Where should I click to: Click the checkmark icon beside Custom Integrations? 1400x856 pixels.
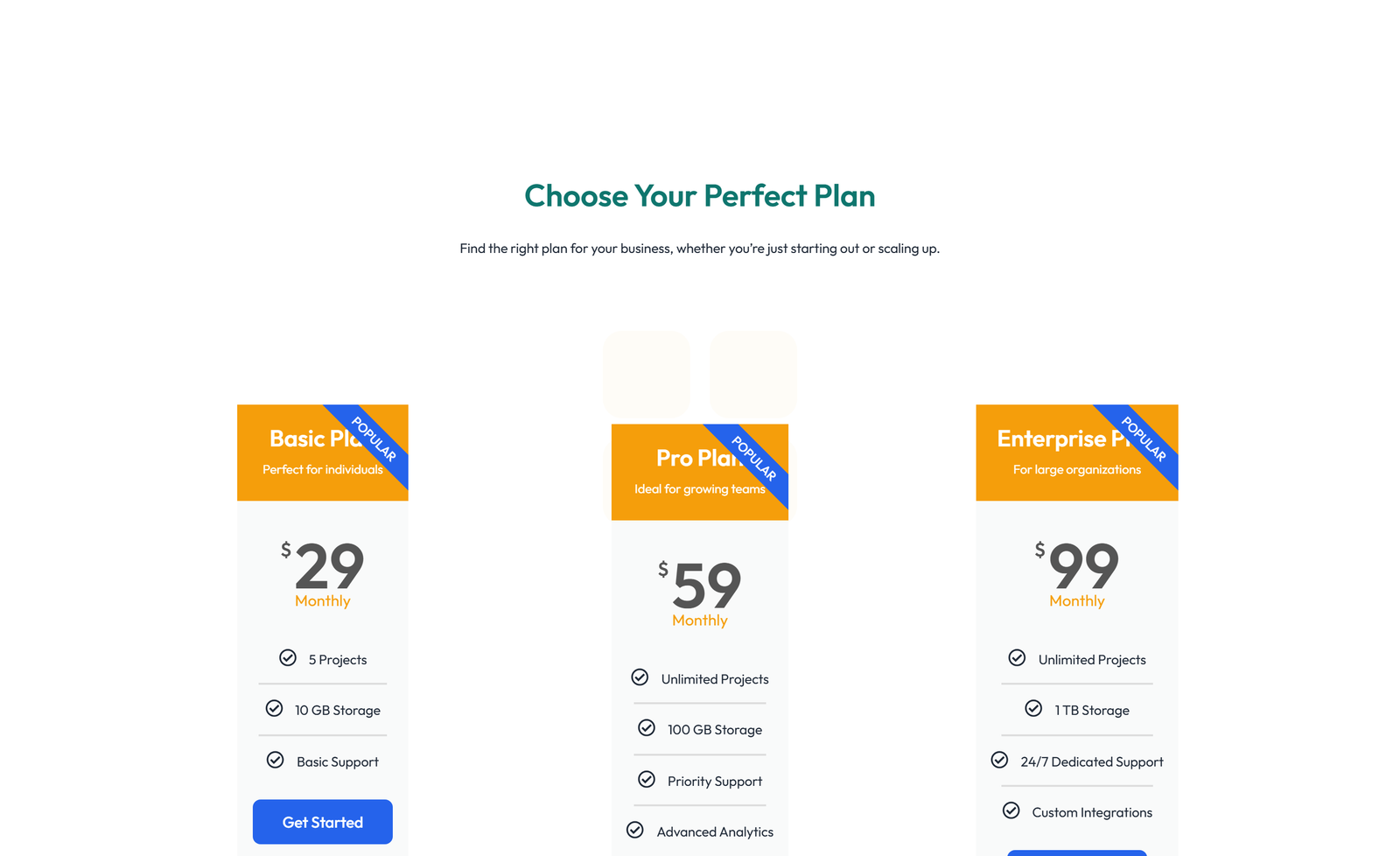click(x=1011, y=810)
